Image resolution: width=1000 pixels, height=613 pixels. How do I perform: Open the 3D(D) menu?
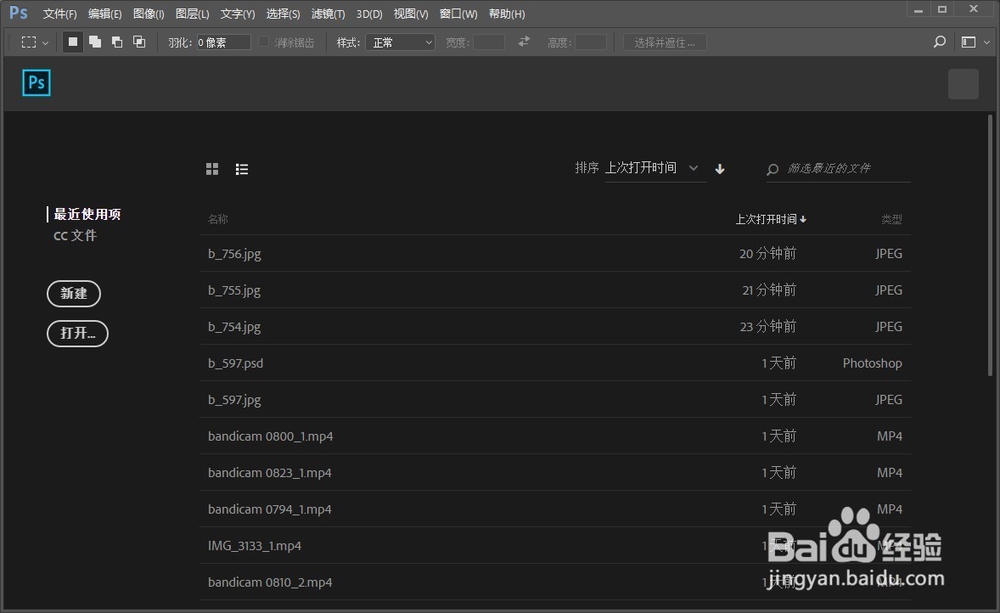tap(369, 13)
